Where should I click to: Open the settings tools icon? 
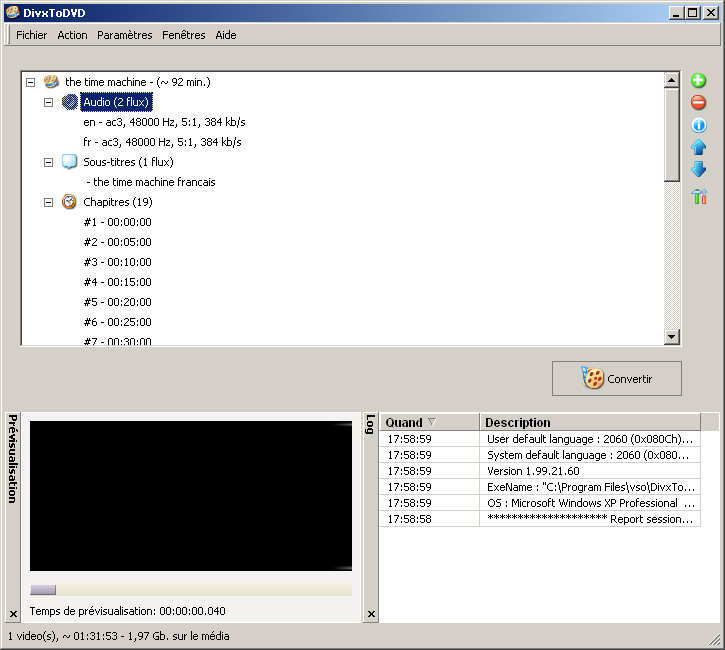[699, 196]
